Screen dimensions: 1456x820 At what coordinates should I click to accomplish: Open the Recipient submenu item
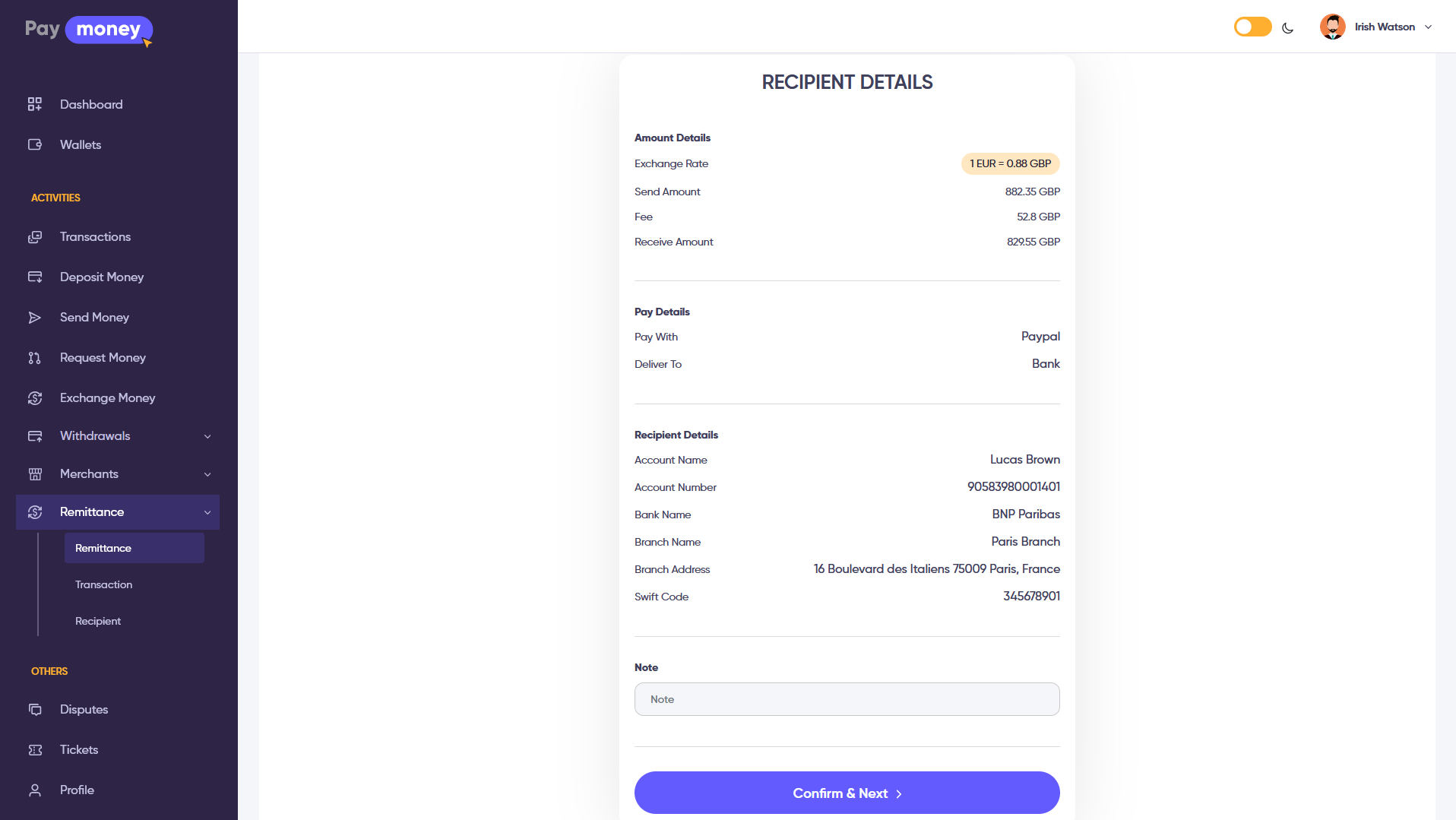pyautogui.click(x=98, y=621)
